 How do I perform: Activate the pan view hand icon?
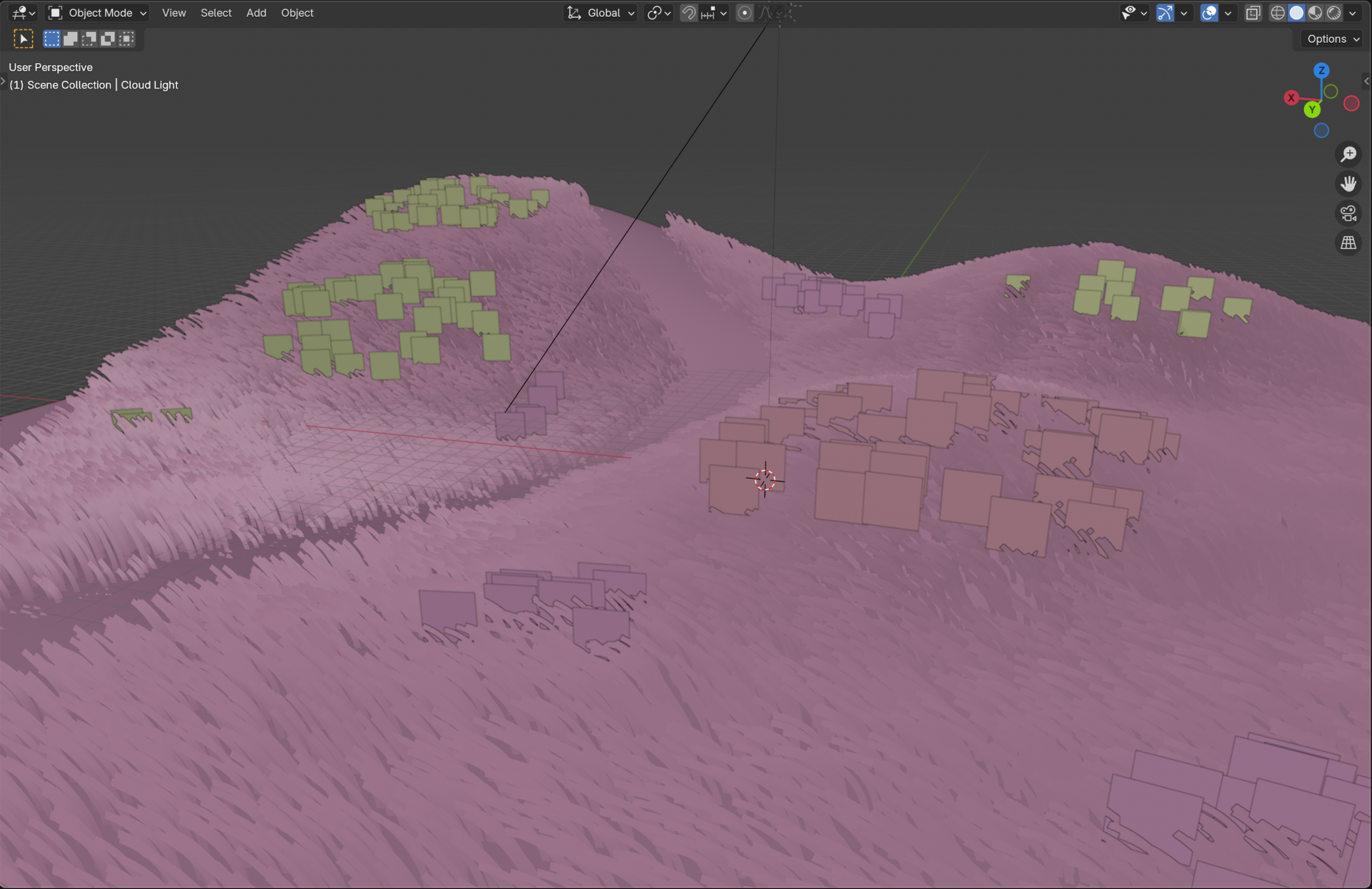[x=1348, y=184]
